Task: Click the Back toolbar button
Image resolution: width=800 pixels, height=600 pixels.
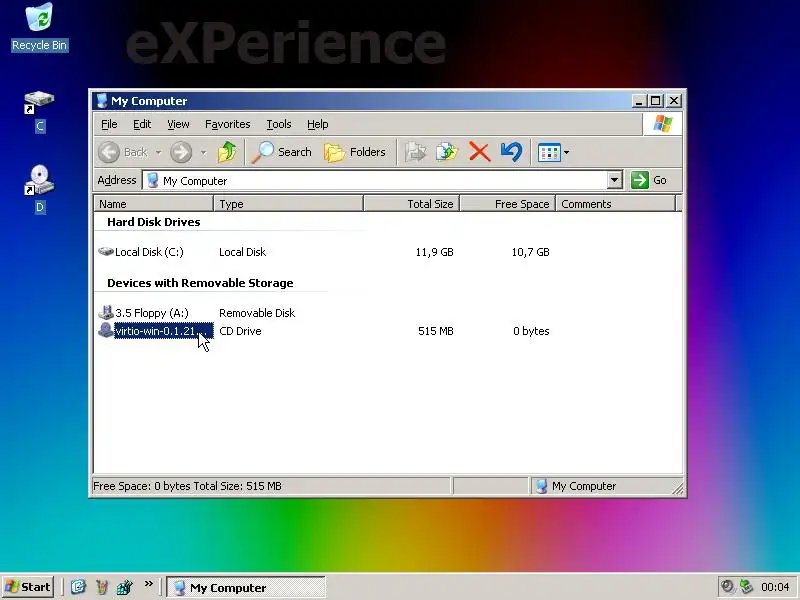Action: (x=122, y=152)
